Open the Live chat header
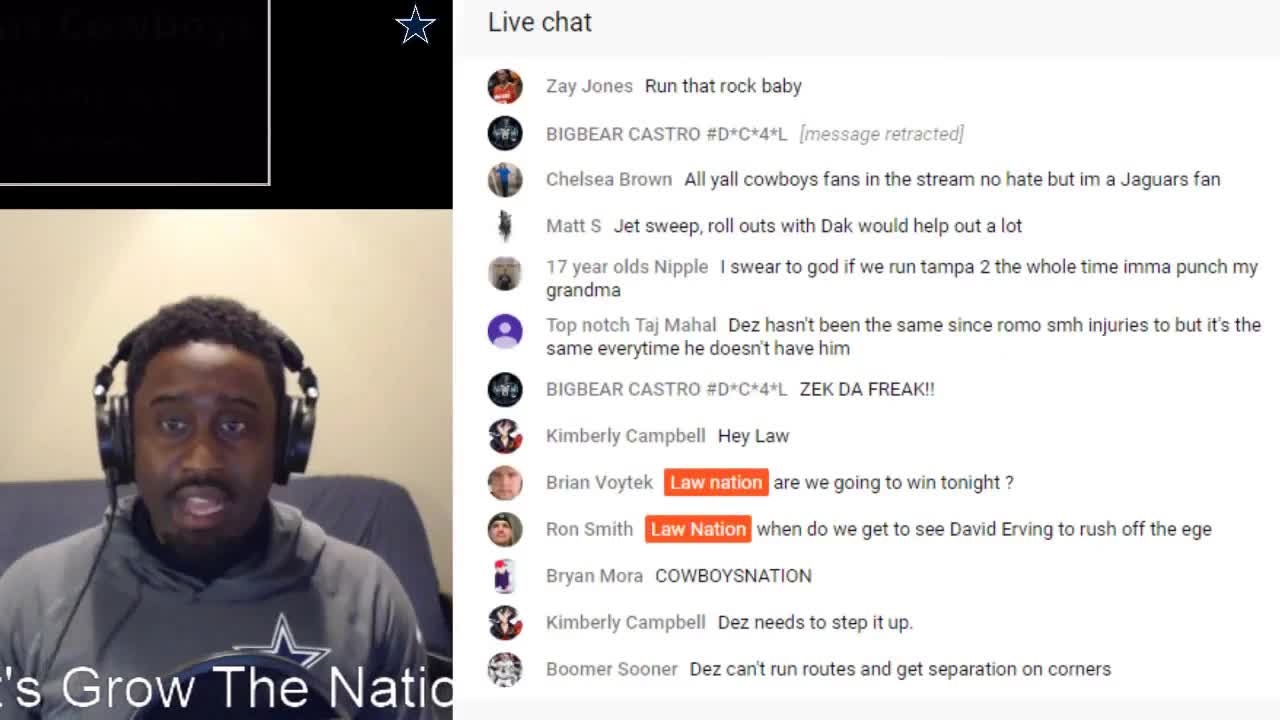 540,22
